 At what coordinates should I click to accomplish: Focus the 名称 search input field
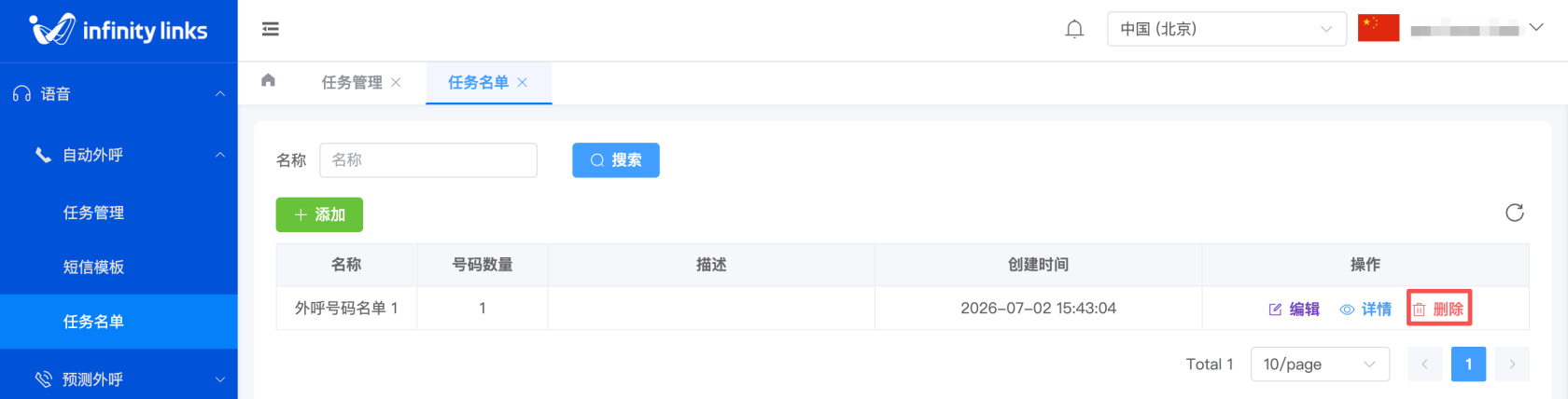coord(428,160)
